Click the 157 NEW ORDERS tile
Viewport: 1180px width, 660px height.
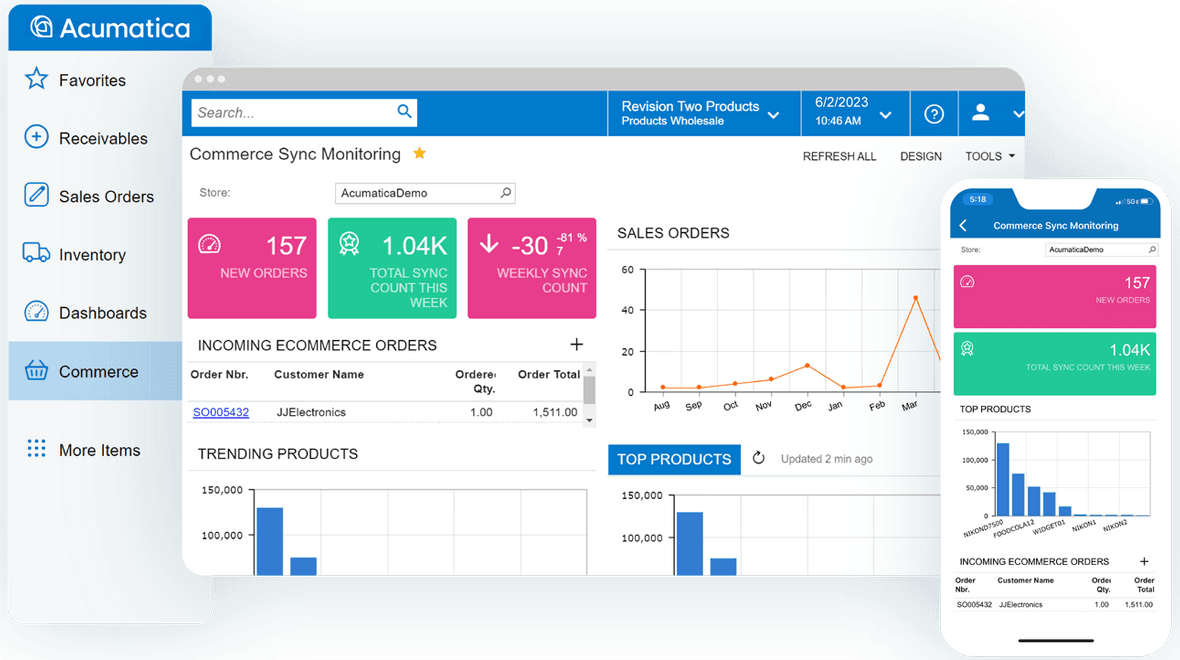252,268
